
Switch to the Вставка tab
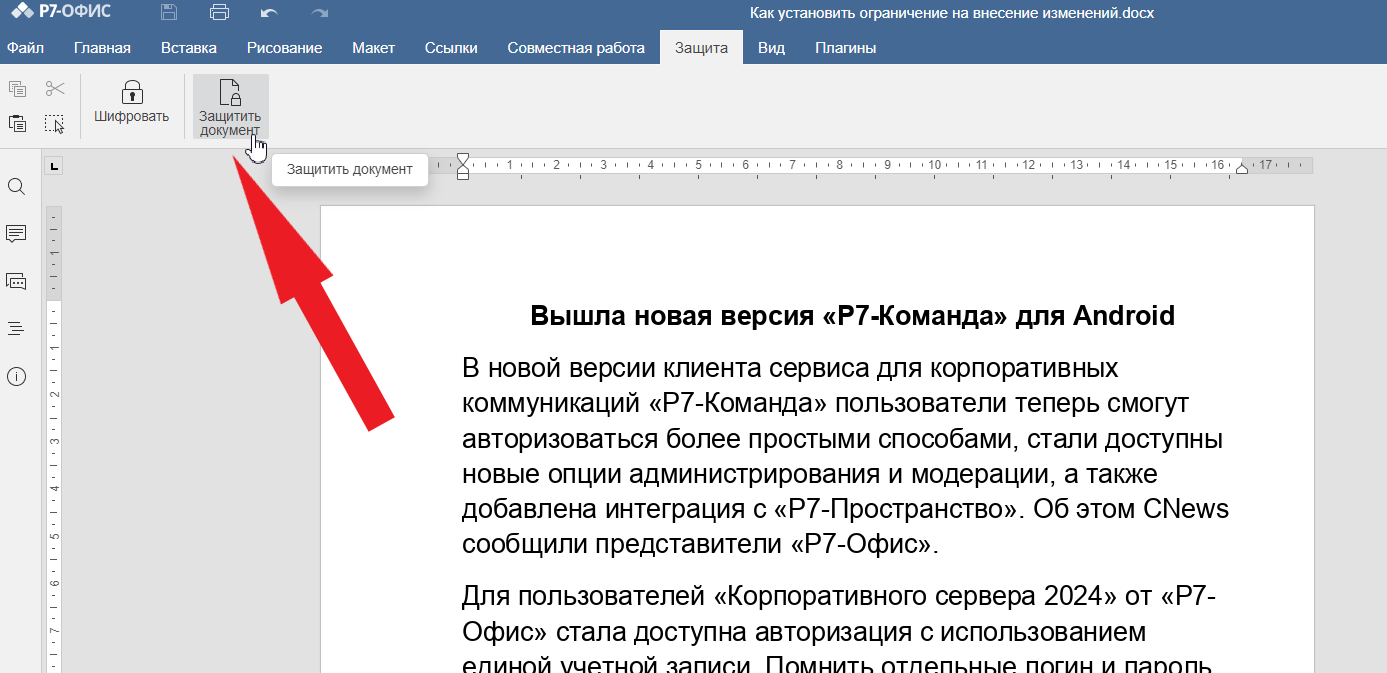pyautogui.click(x=189, y=47)
